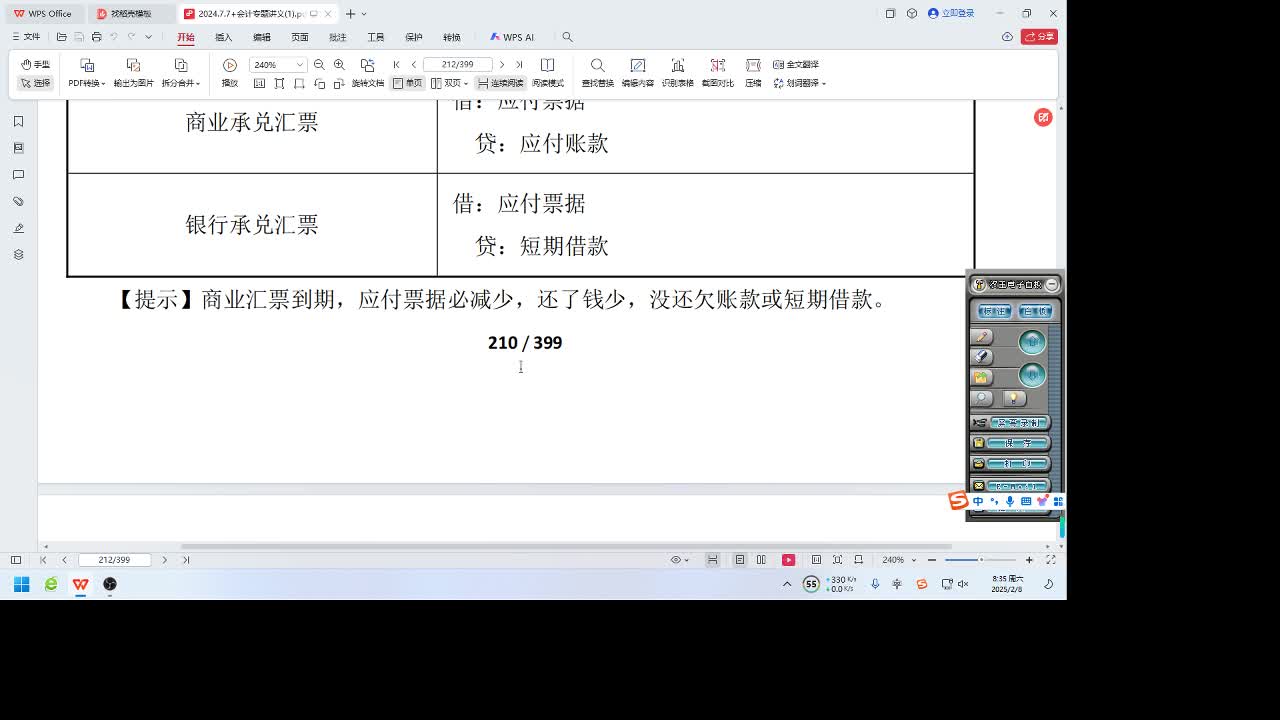Switch to the 工具 ribbon tab
Viewport: 1280px width, 720px height.
point(376,37)
